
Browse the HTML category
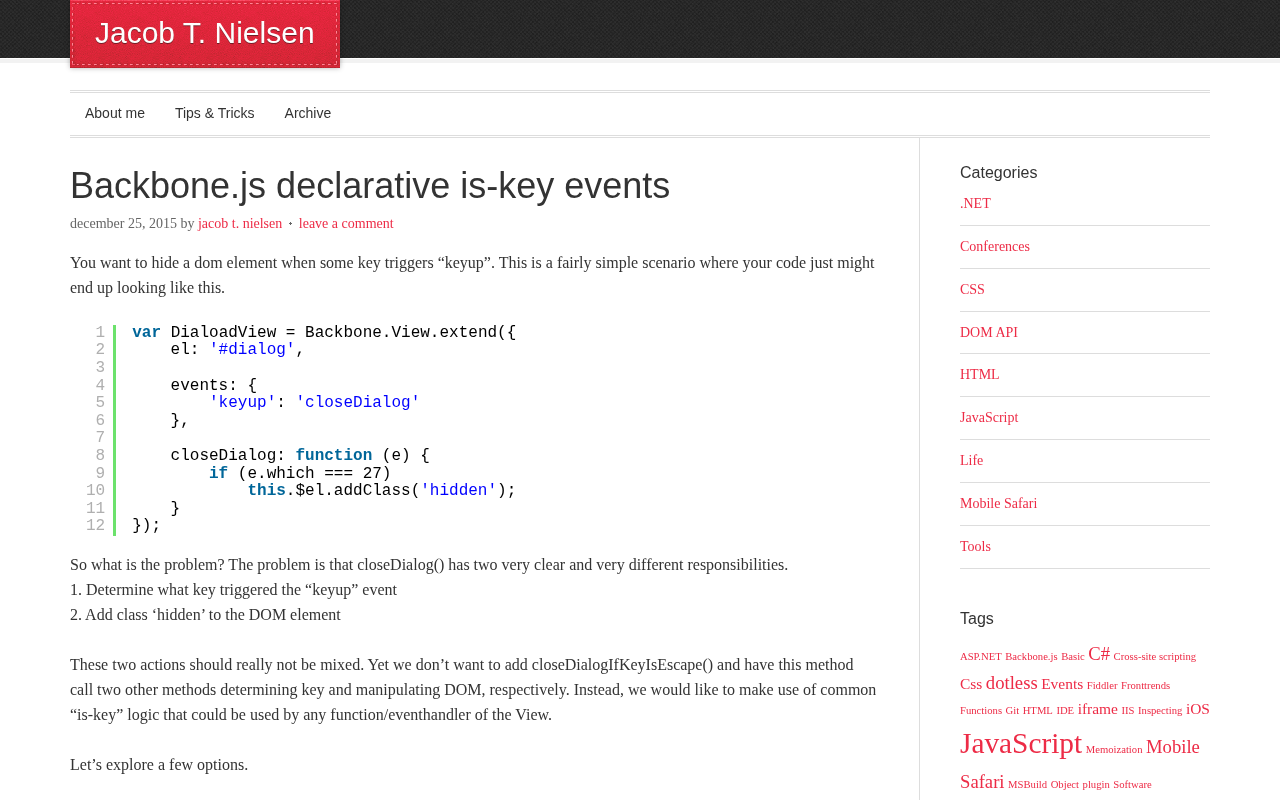tap(979, 375)
